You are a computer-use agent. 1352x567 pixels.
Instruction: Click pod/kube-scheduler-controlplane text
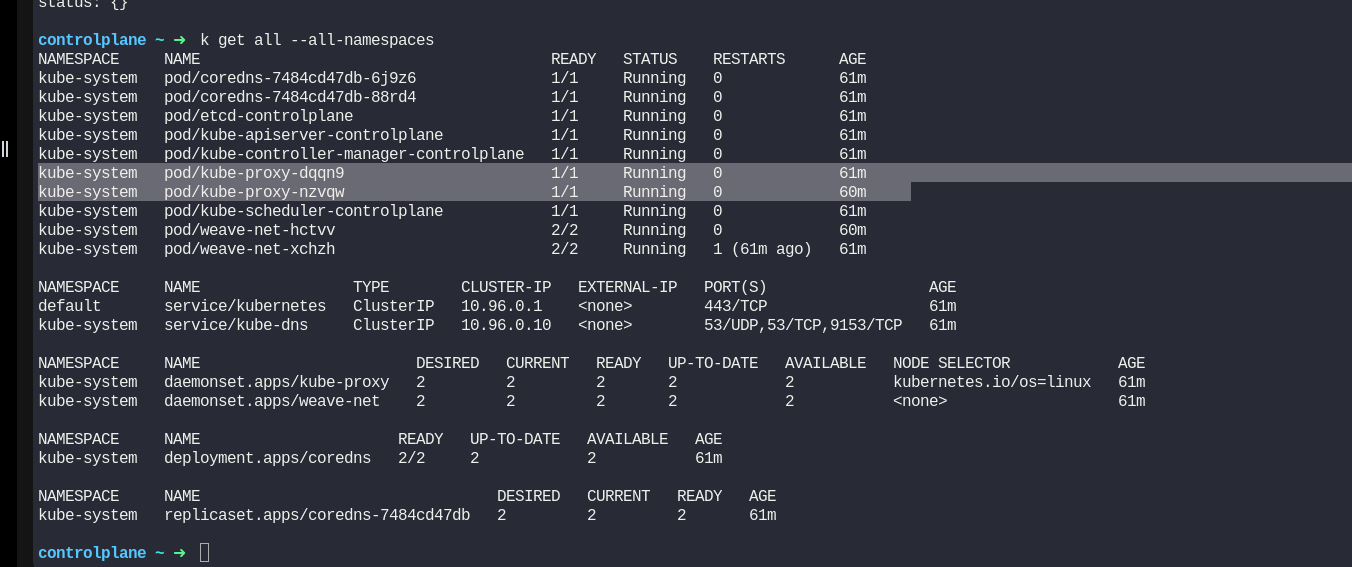[x=304, y=211]
